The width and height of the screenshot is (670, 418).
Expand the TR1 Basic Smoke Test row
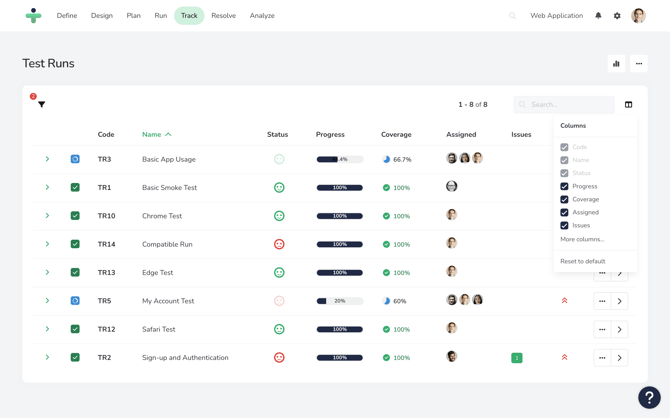[x=47, y=187]
